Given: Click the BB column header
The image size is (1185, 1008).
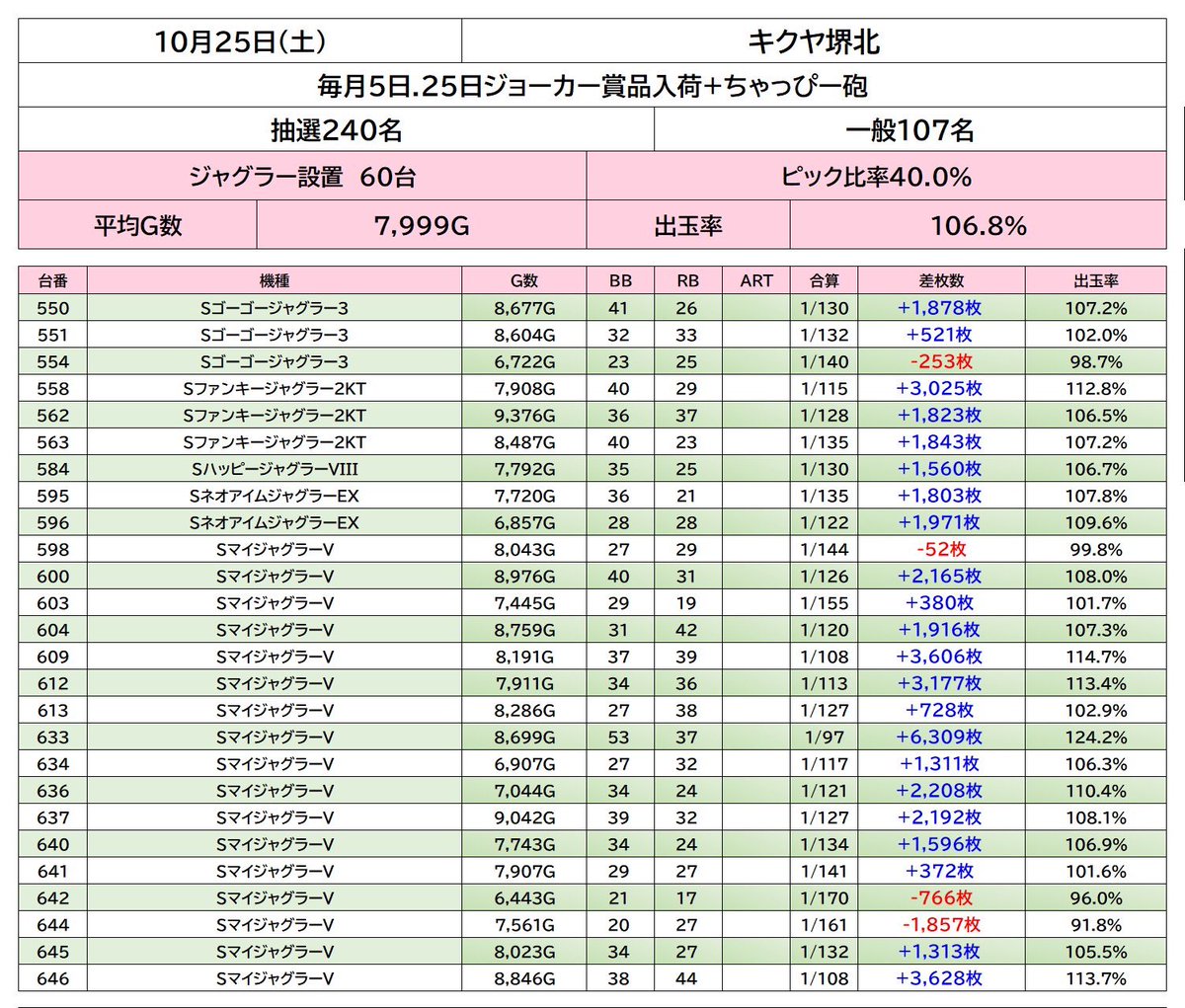Looking at the screenshot, I should click(620, 280).
